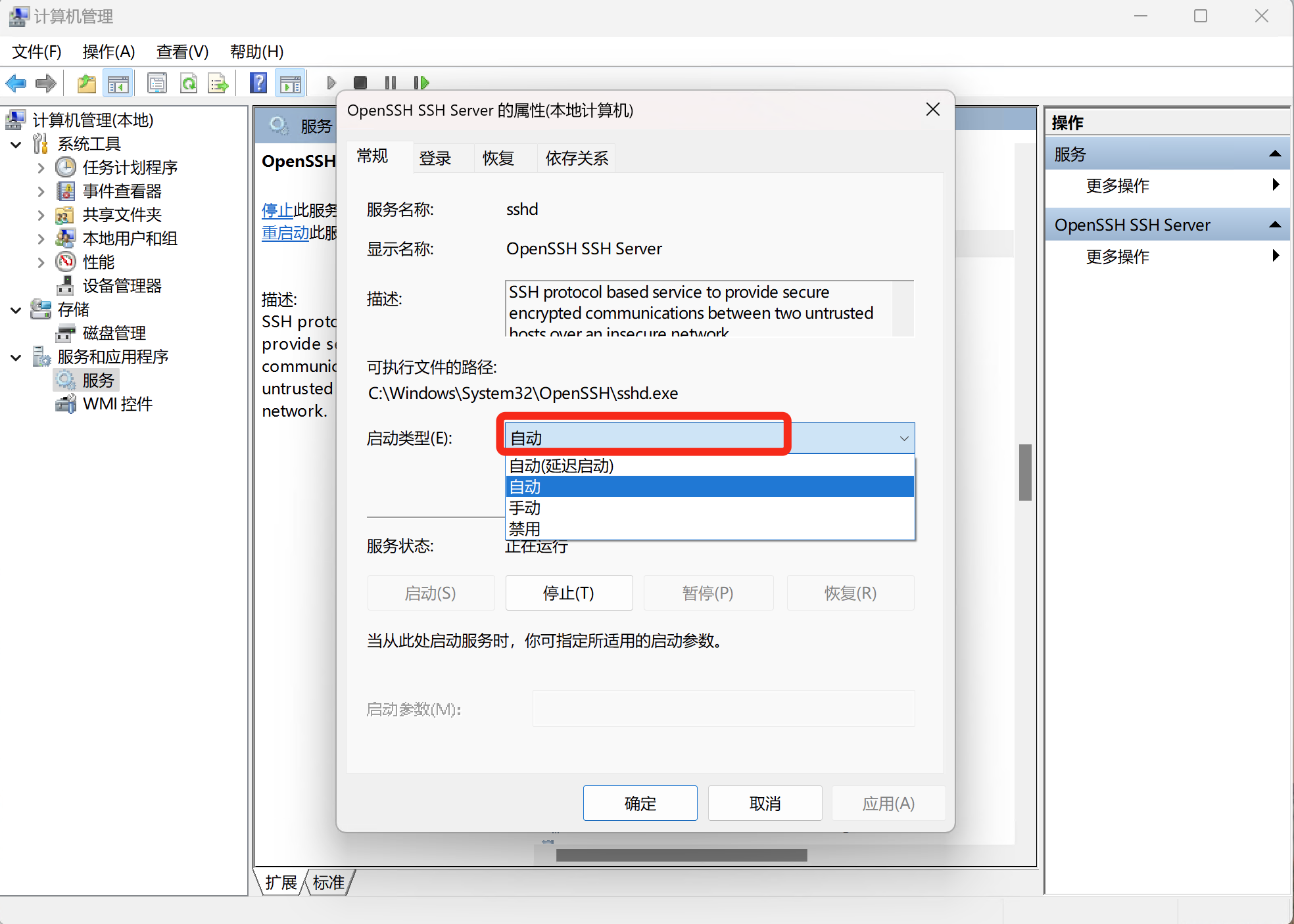The height and width of the screenshot is (924, 1294).
Task: Select 计算机管理(本地) root node
Action: tap(93, 120)
